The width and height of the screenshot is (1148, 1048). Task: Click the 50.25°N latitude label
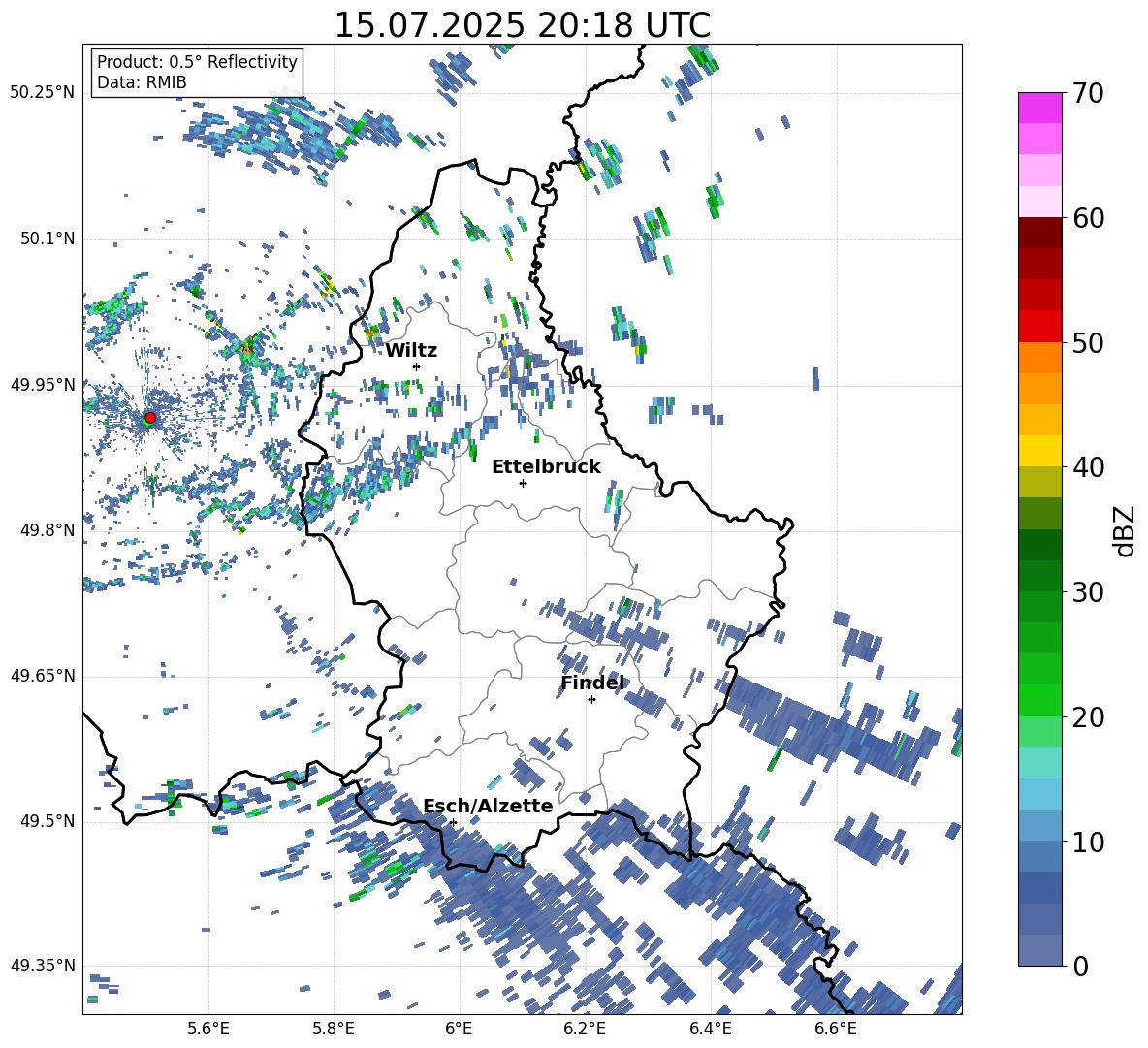click(x=43, y=93)
